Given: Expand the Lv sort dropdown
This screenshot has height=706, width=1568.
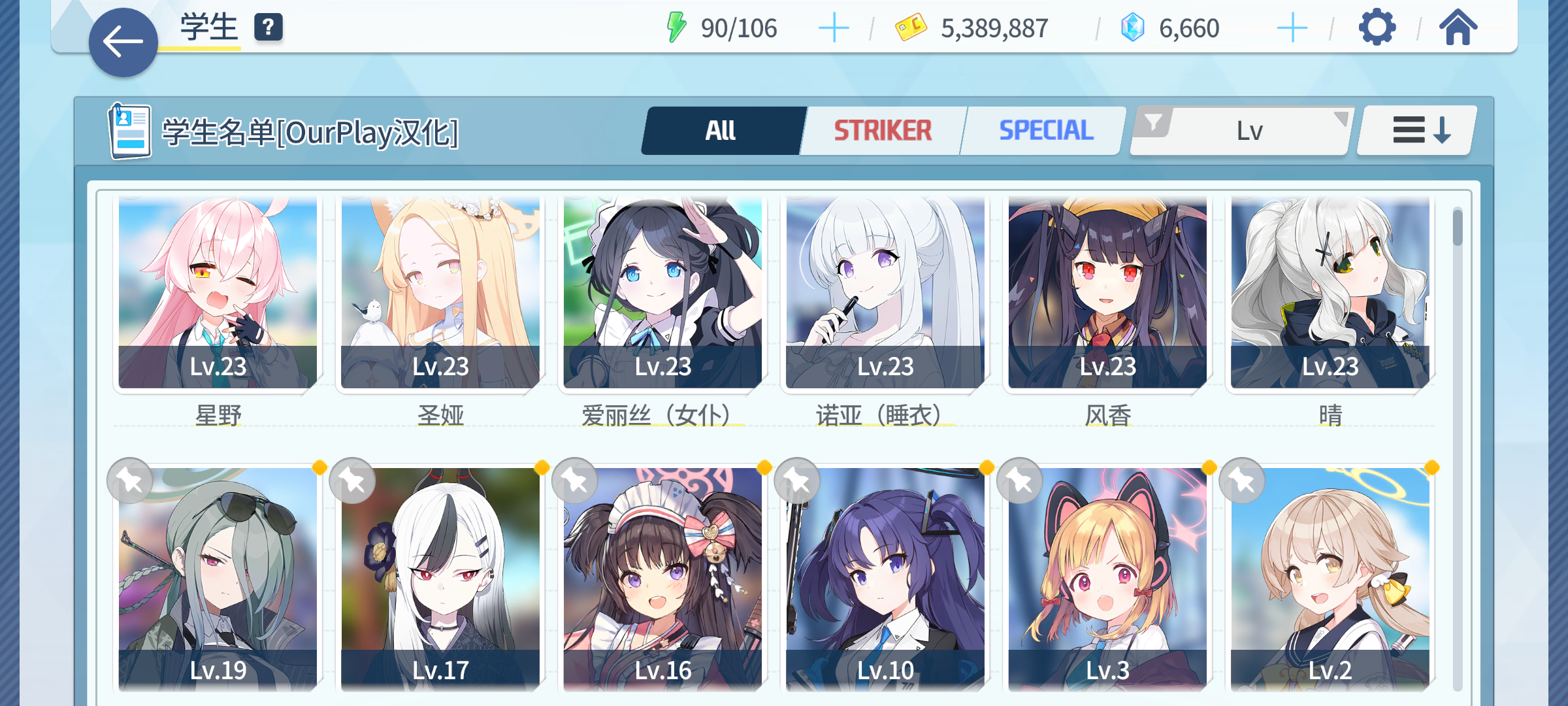Looking at the screenshot, I should [x=1241, y=131].
